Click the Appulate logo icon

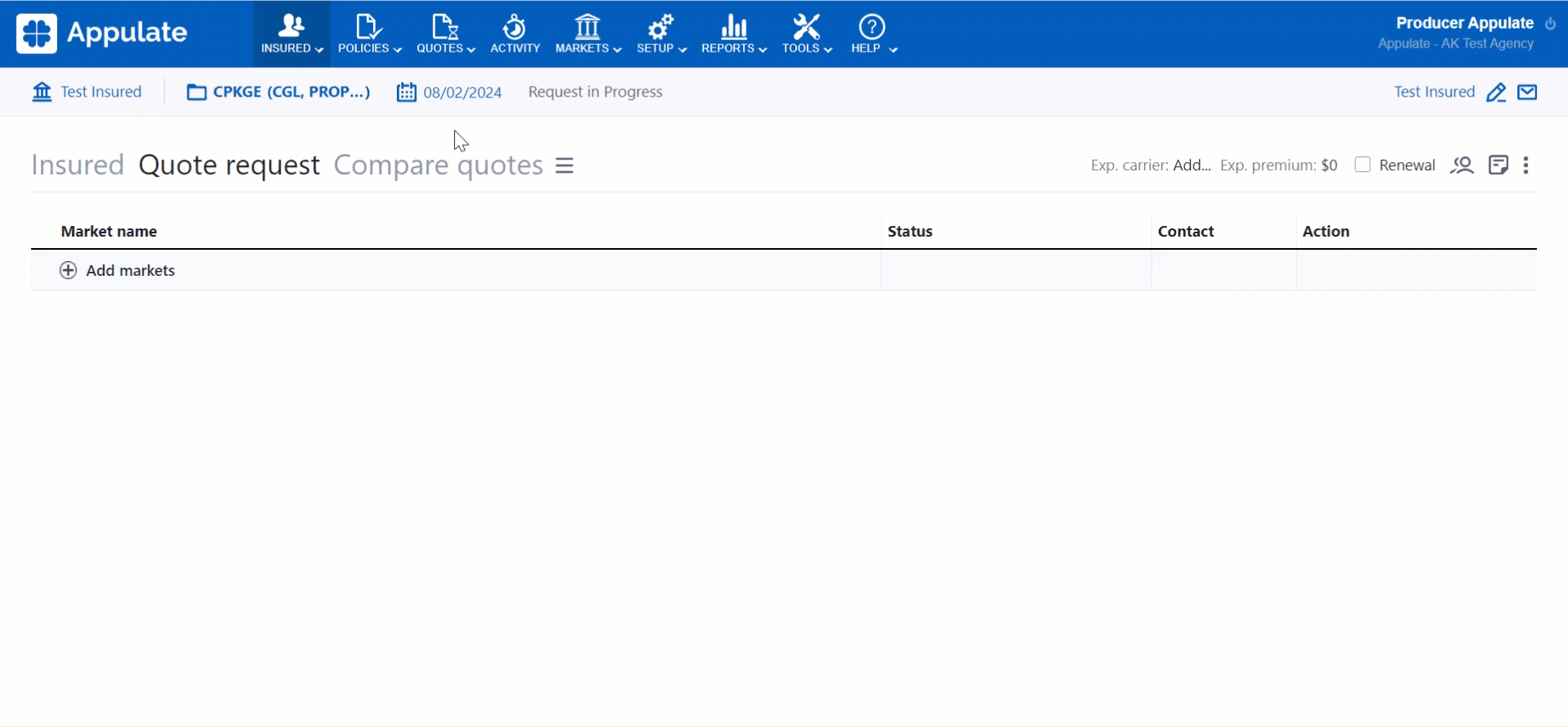click(x=37, y=34)
